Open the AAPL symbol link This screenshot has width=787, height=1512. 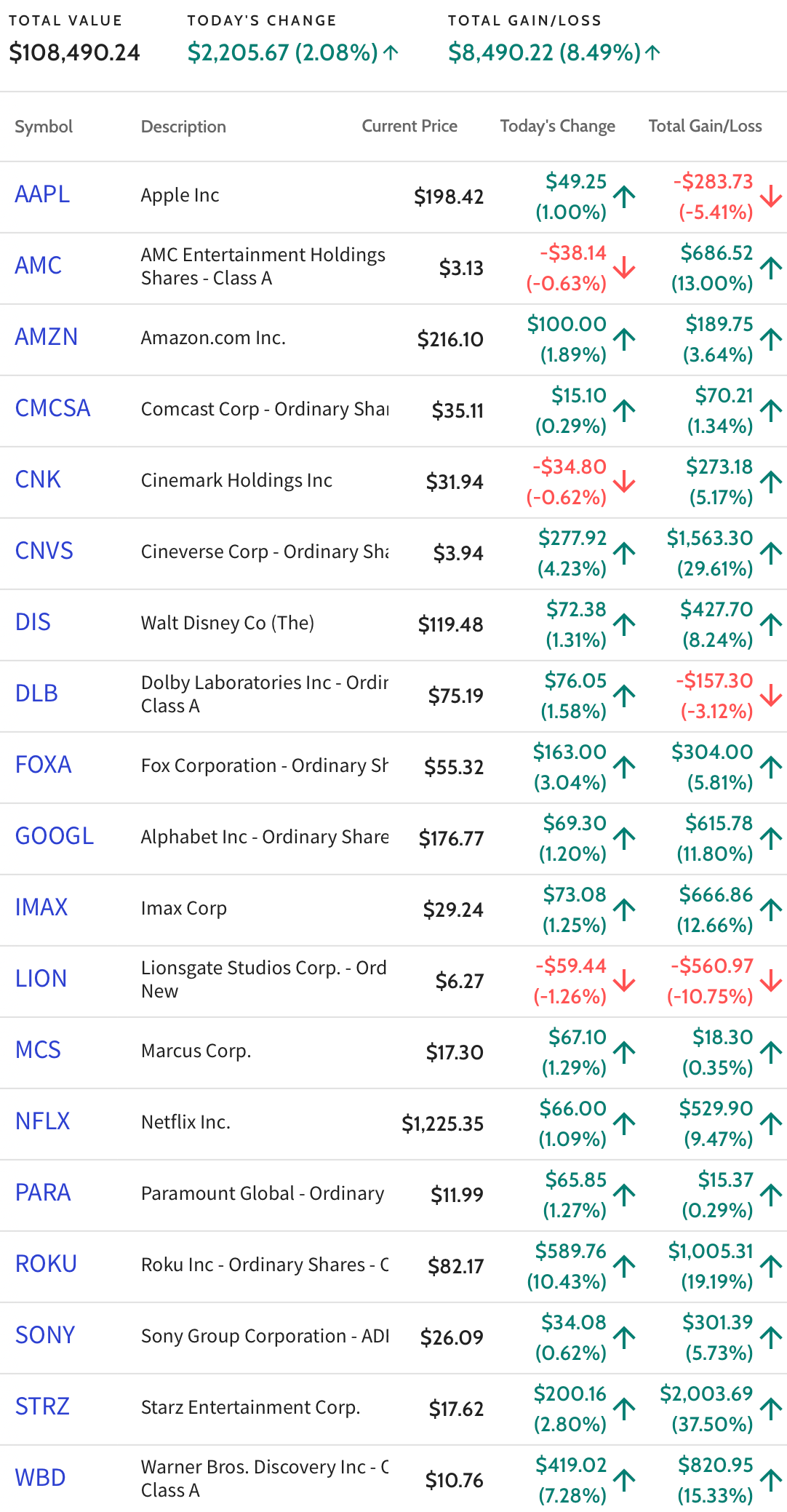[x=42, y=194]
